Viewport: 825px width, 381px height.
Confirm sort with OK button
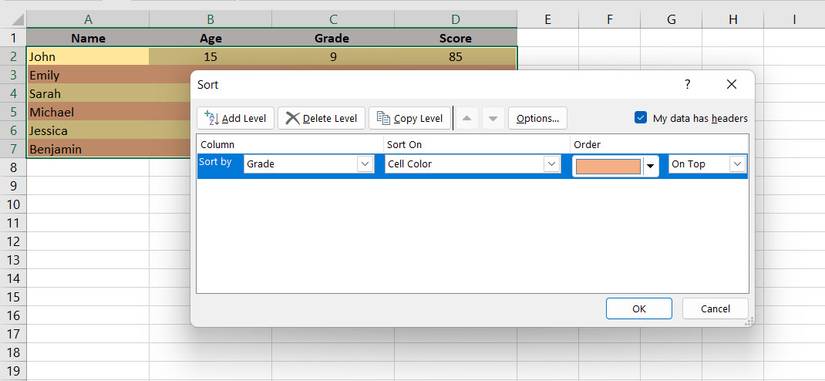(x=639, y=309)
